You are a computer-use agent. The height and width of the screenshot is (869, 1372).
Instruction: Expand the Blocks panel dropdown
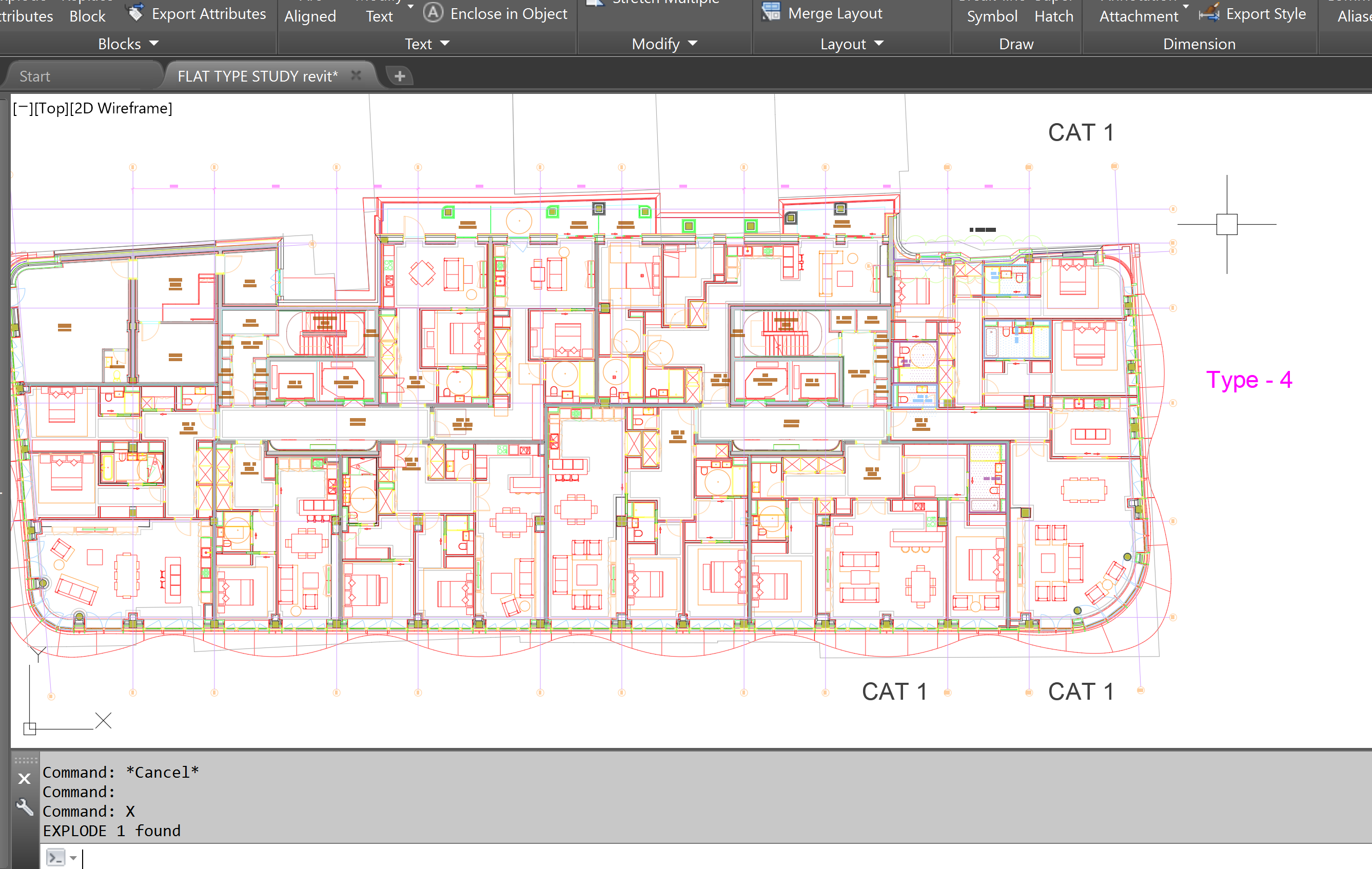click(x=154, y=43)
